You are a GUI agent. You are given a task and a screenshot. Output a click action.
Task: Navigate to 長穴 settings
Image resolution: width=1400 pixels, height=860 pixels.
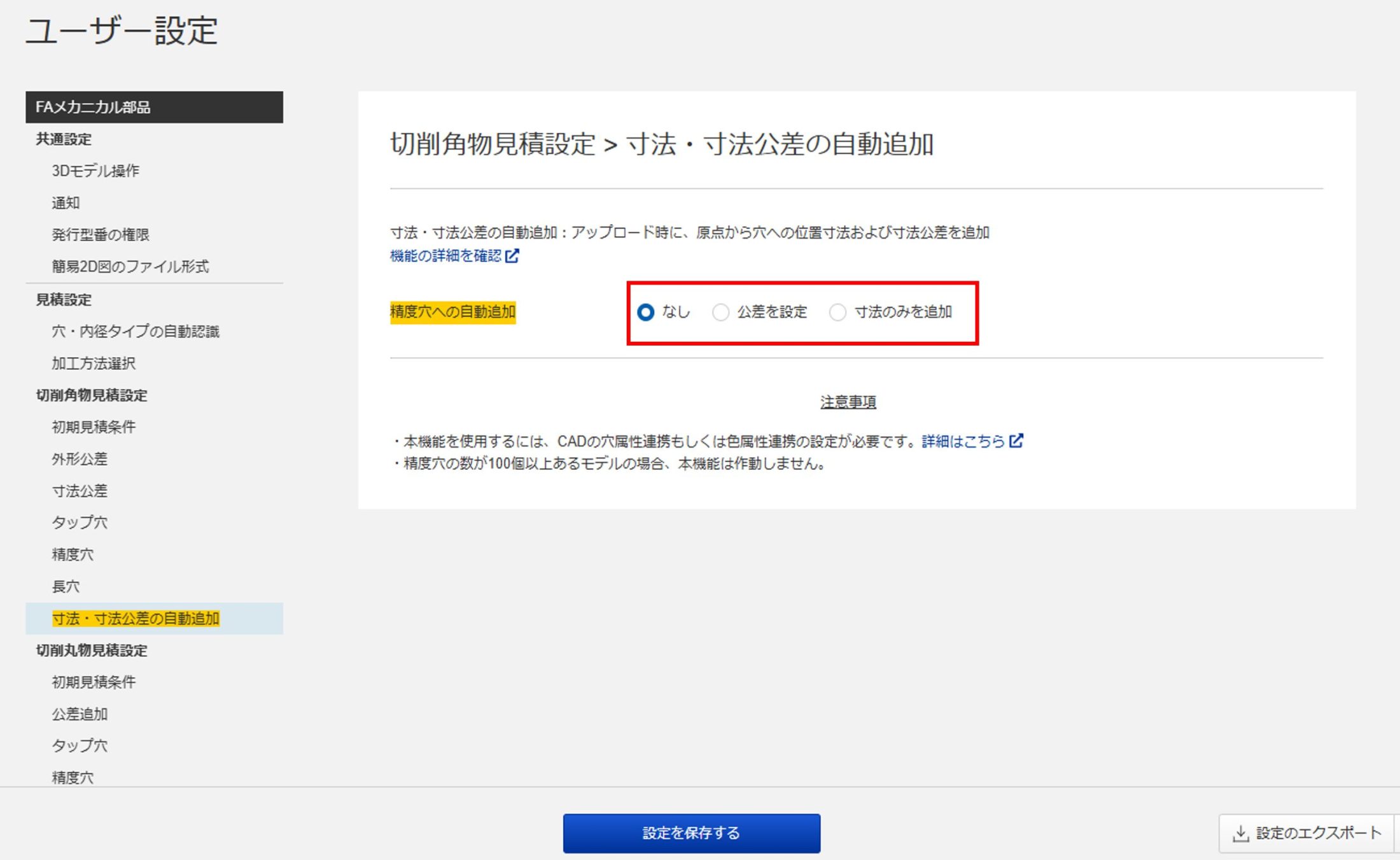click(66, 586)
